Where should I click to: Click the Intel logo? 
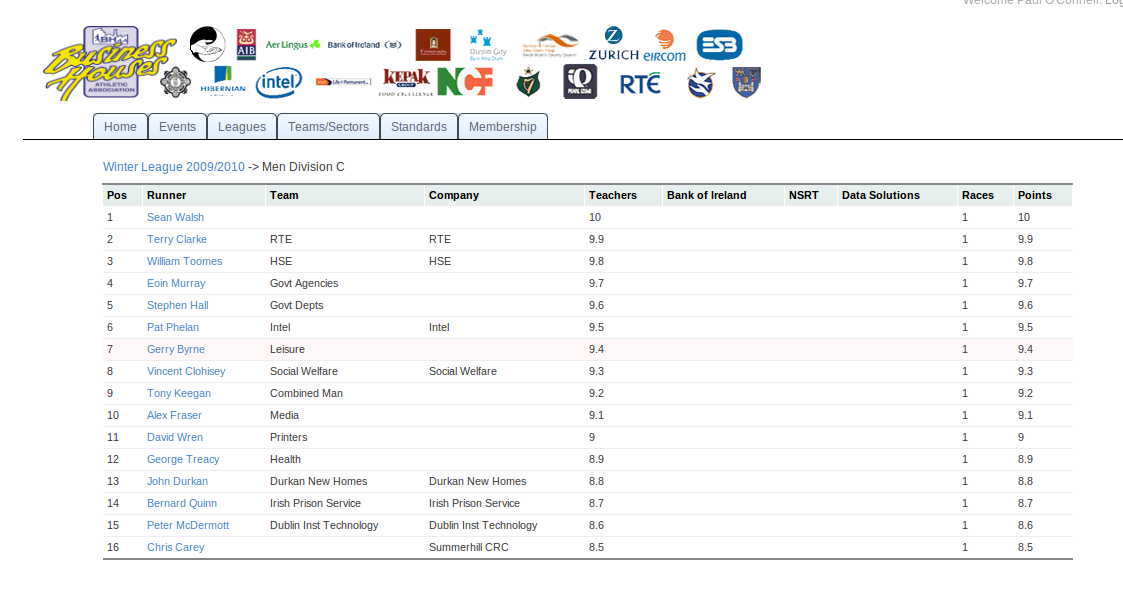(279, 82)
